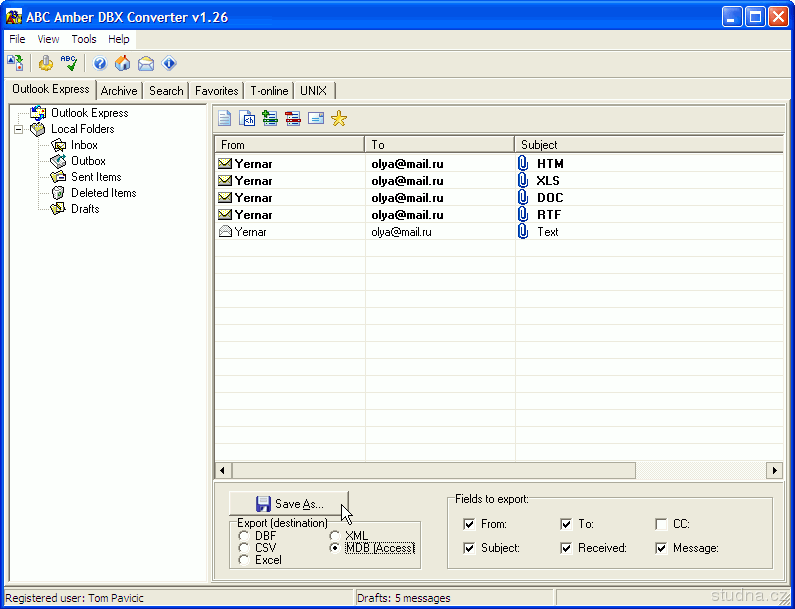Uncheck the From field checkbox
The width and height of the screenshot is (795, 609).
click(x=470, y=524)
